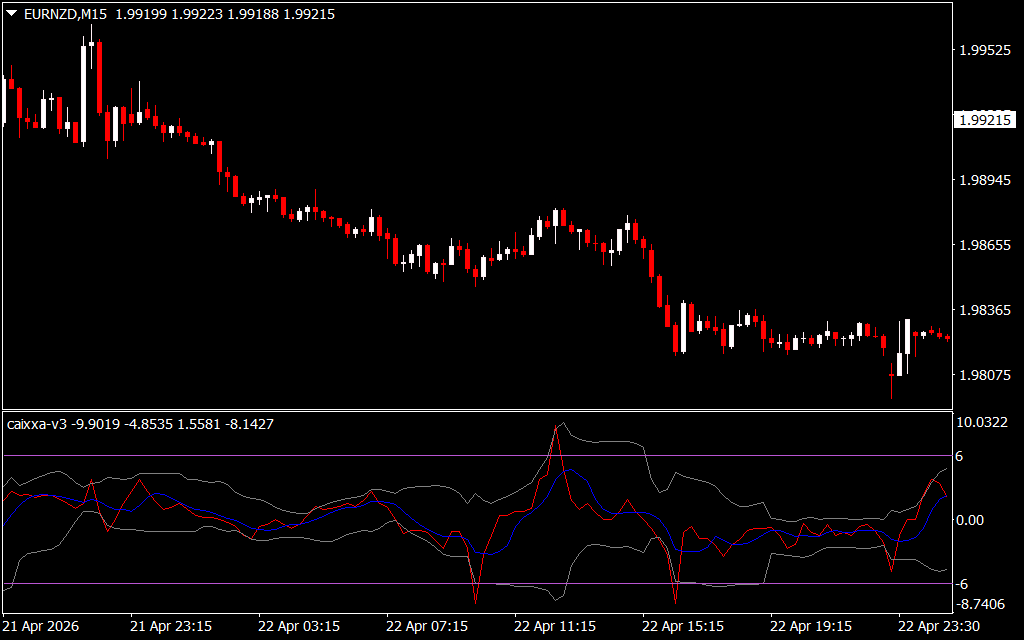Open the chart menu triangle beside EURNZD

pos(12,13)
